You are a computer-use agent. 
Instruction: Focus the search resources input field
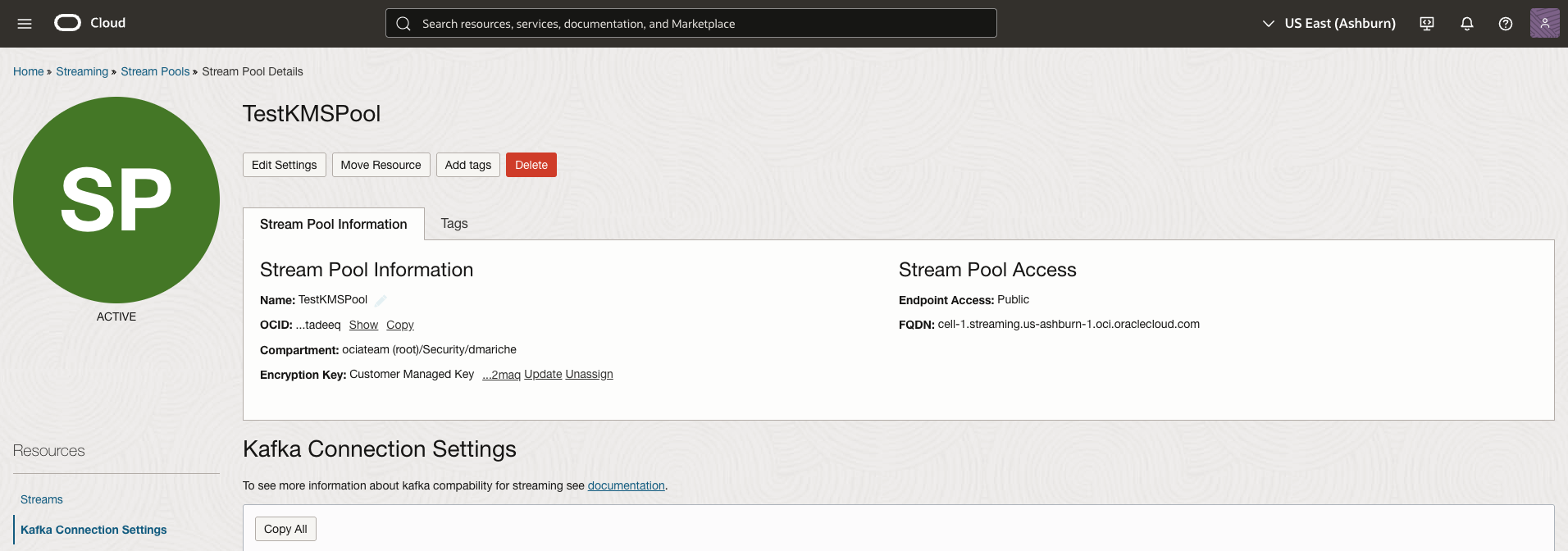[691, 23]
